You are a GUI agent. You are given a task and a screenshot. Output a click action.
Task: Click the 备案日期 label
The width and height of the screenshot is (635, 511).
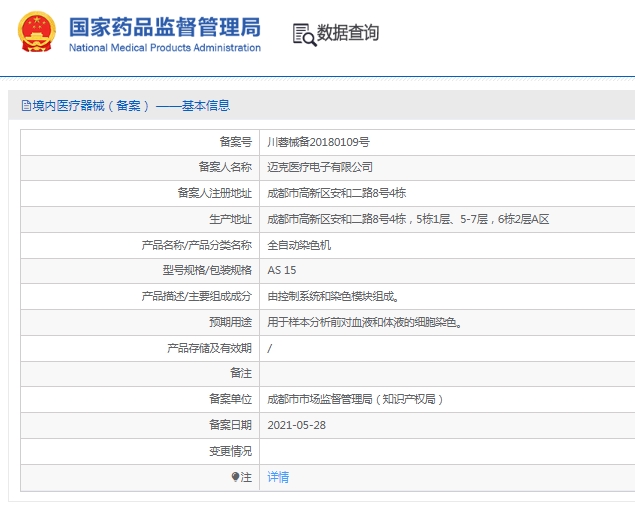pyautogui.click(x=230, y=425)
